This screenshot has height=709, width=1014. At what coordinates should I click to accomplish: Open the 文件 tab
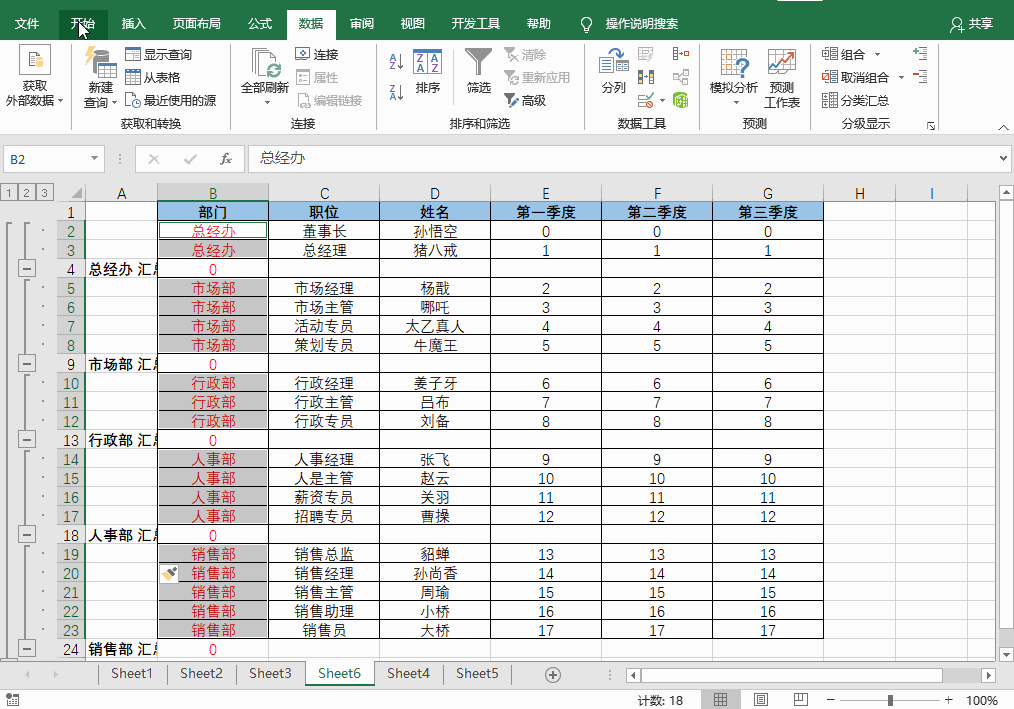(x=27, y=24)
